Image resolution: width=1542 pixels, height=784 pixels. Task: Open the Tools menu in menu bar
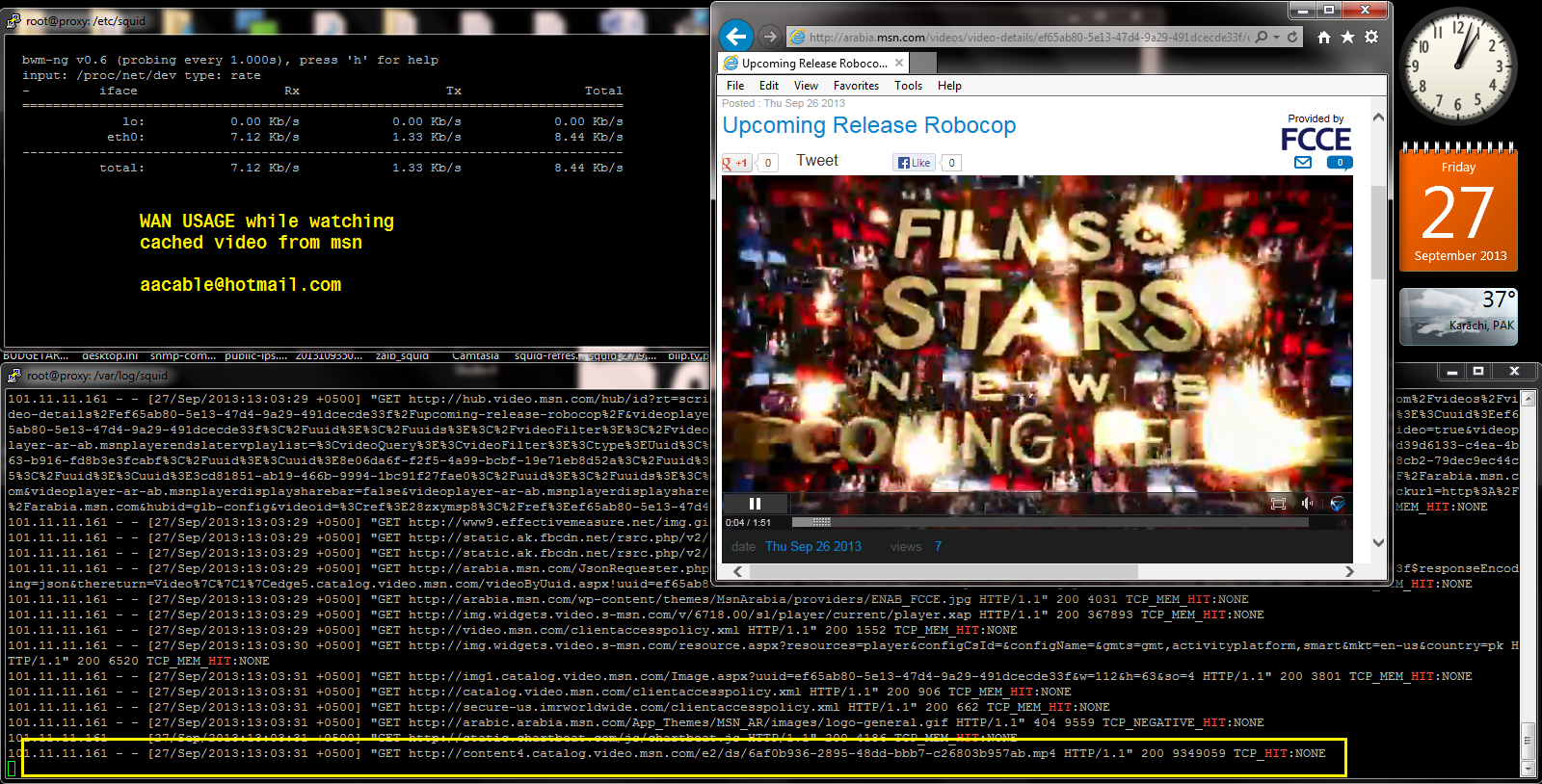click(x=908, y=86)
